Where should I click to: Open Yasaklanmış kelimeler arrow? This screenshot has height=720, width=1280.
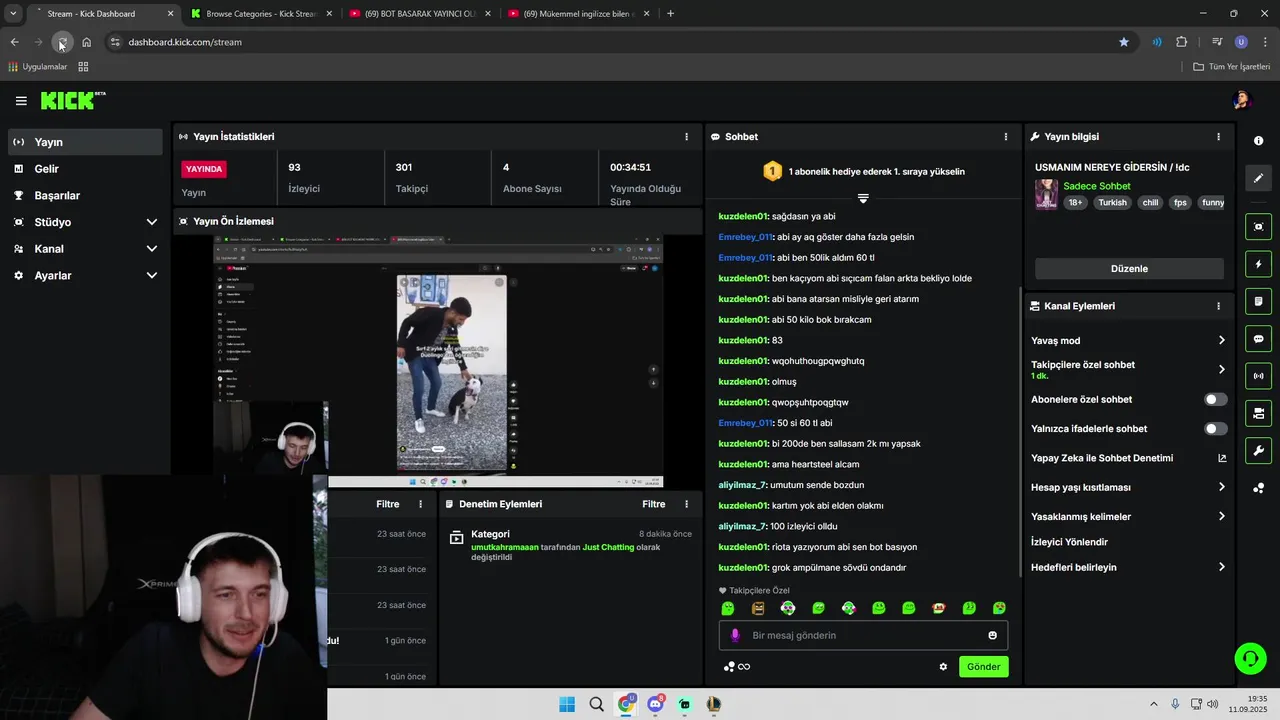point(1221,517)
